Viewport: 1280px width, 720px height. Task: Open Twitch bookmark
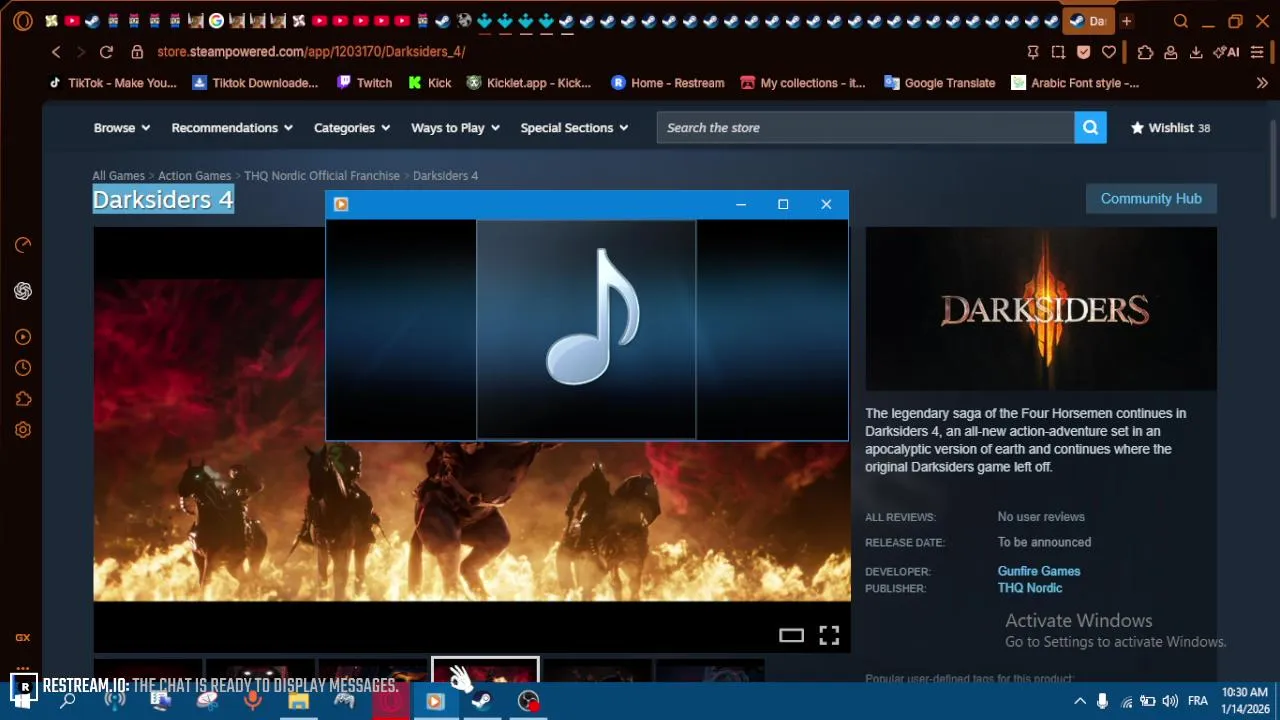(x=364, y=83)
